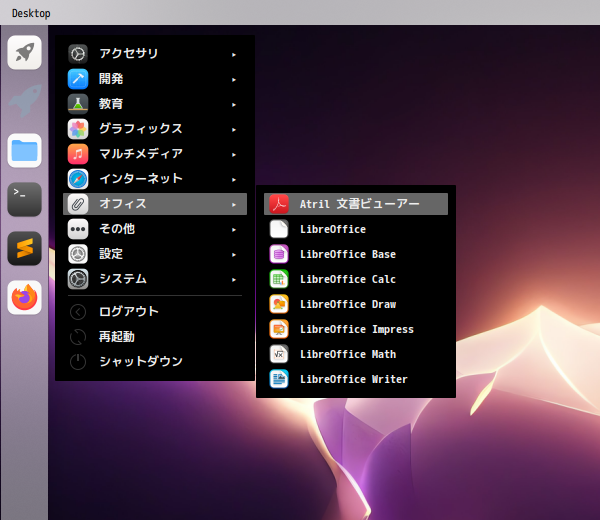The height and width of the screenshot is (520, 600).
Task: Choose シャットダウン to shut down
Action: [x=155, y=362]
